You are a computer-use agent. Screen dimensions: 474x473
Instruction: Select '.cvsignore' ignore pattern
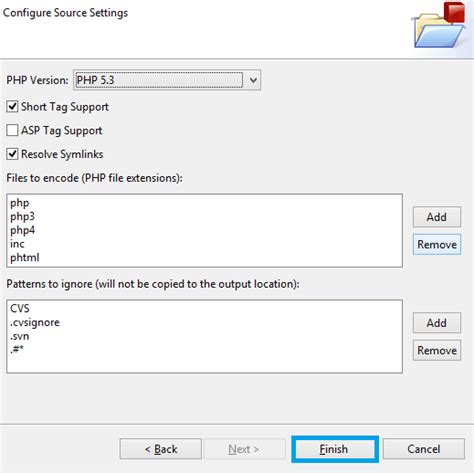coord(35,322)
